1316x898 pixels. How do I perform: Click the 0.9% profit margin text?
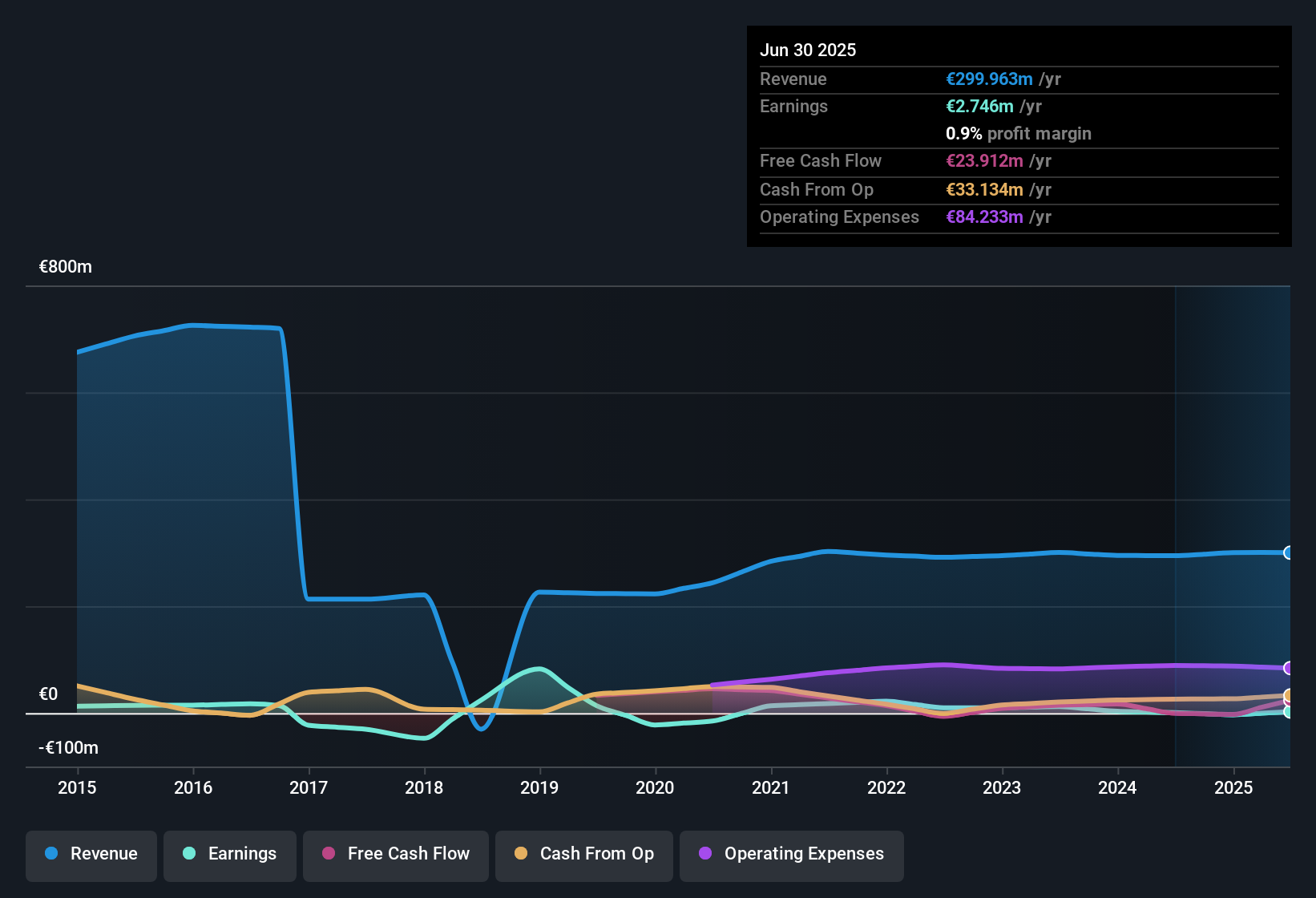pos(1019,134)
